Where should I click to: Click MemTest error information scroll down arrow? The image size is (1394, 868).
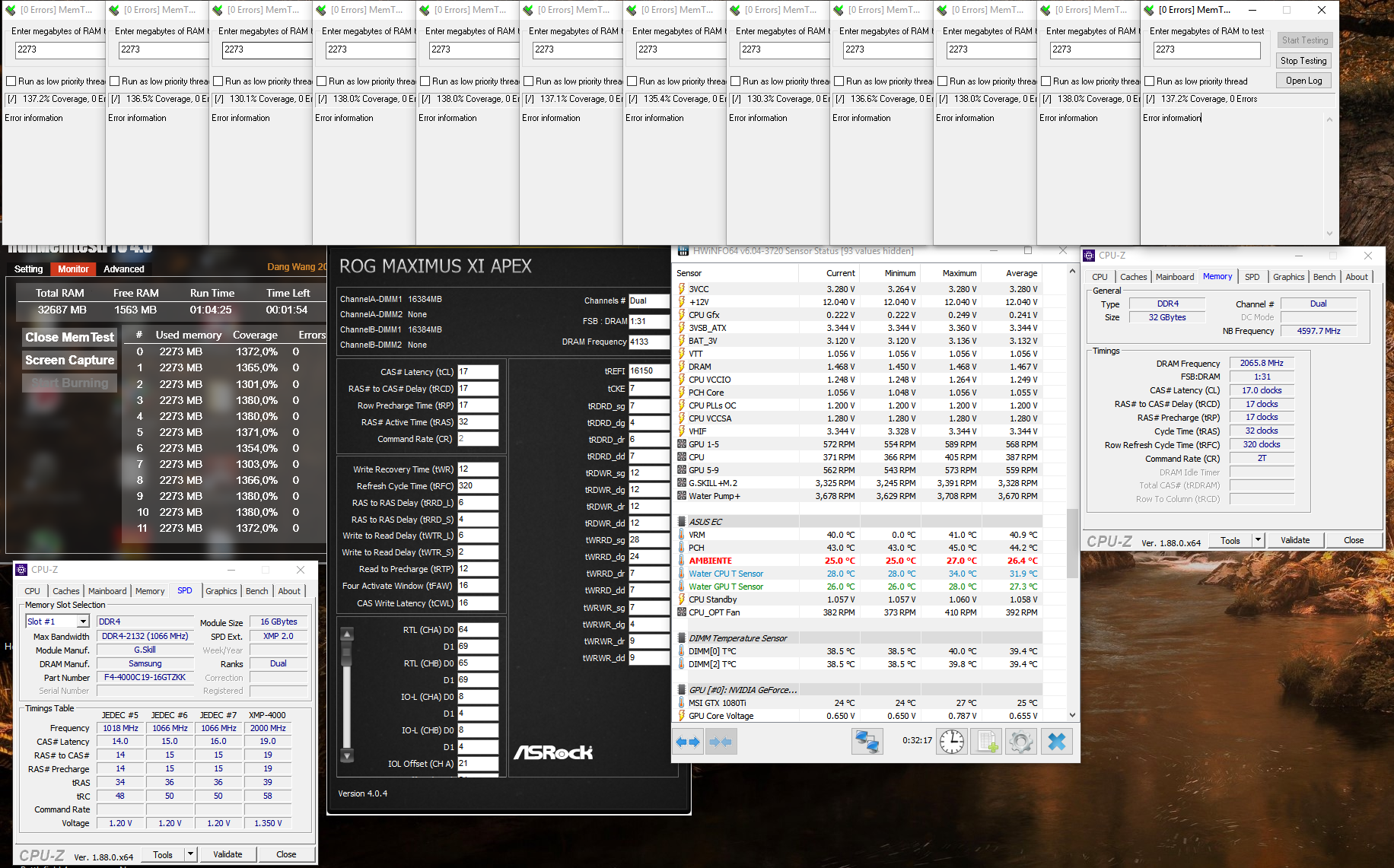(x=1329, y=234)
